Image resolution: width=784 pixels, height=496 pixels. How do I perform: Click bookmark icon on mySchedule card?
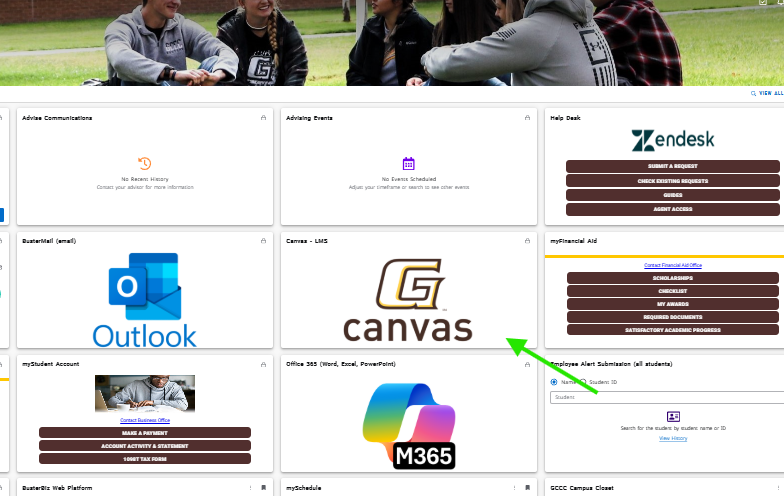(528, 488)
